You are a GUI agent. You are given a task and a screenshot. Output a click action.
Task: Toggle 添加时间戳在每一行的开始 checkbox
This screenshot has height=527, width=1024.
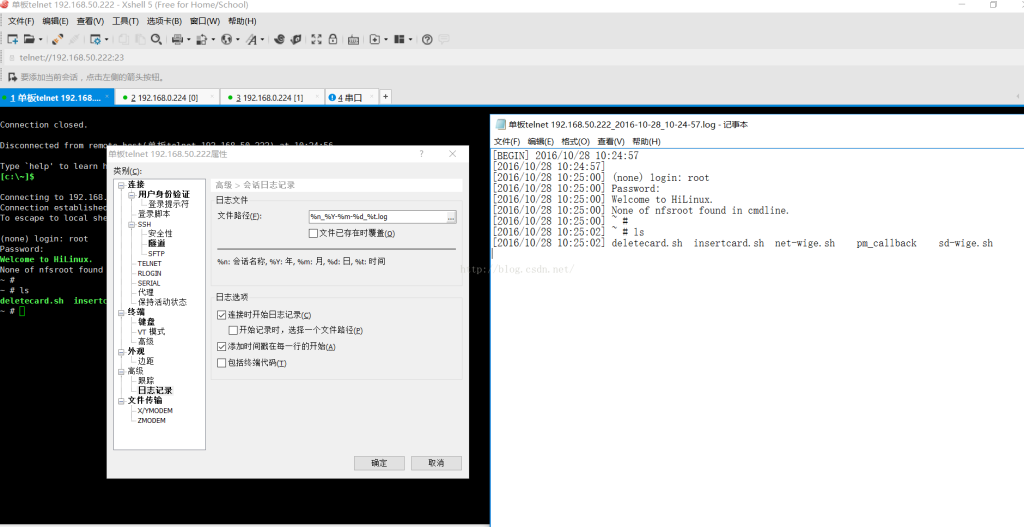(221, 346)
